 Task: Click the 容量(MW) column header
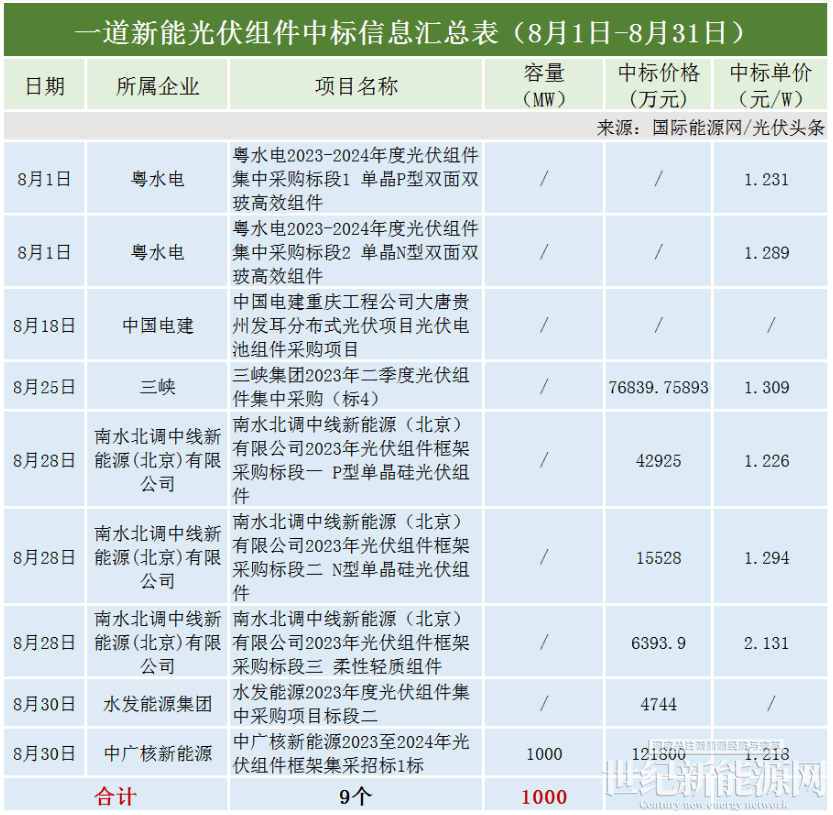pyautogui.click(x=543, y=86)
